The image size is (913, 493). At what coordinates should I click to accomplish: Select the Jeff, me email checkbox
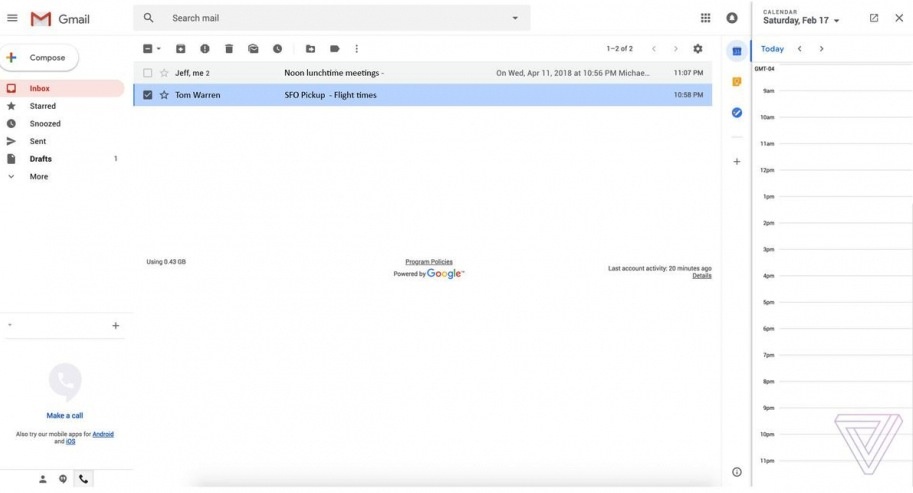pos(147,73)
